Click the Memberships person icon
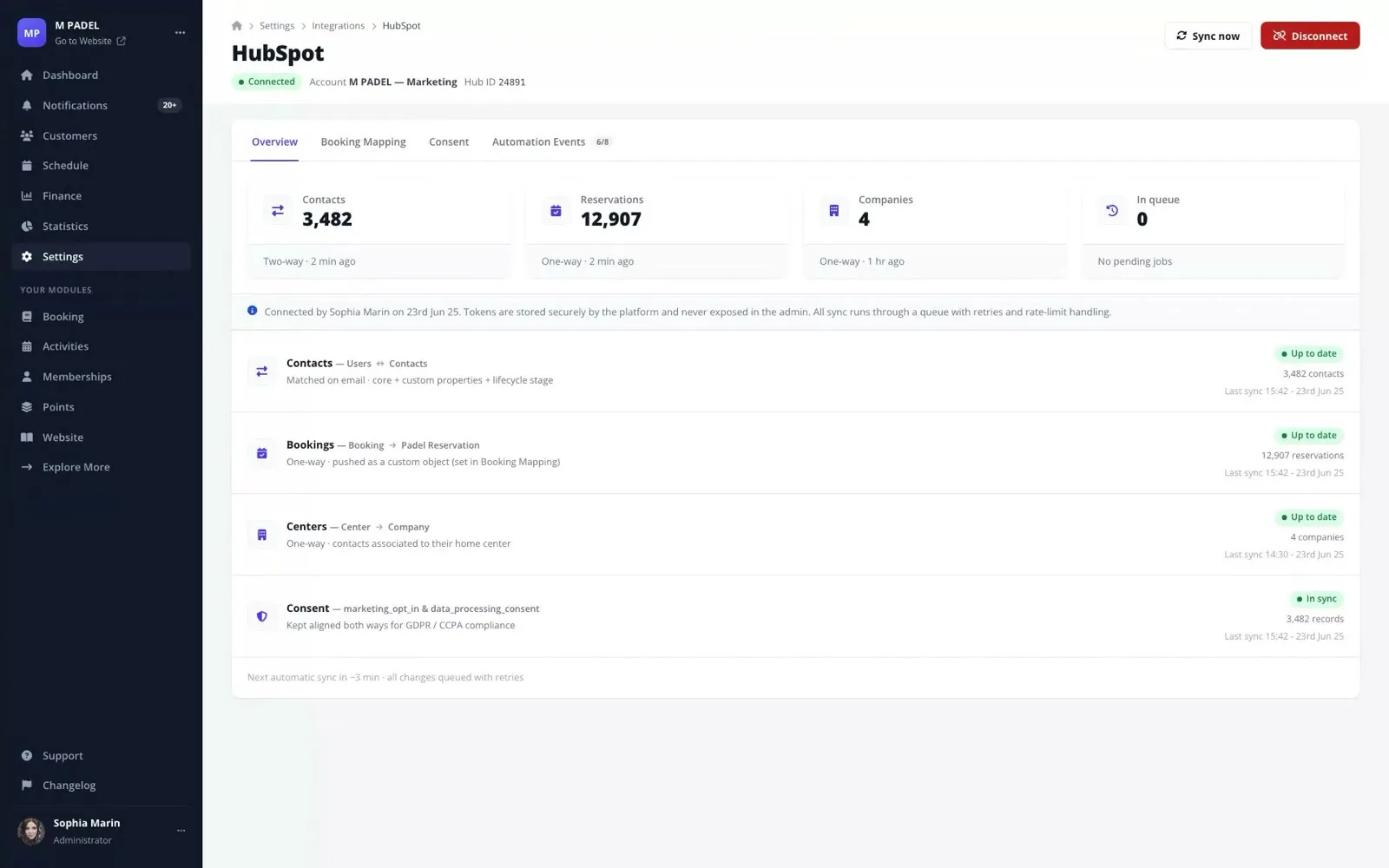Image resolution: width=1389 pixels, height=868 pixels. (27, 377)
